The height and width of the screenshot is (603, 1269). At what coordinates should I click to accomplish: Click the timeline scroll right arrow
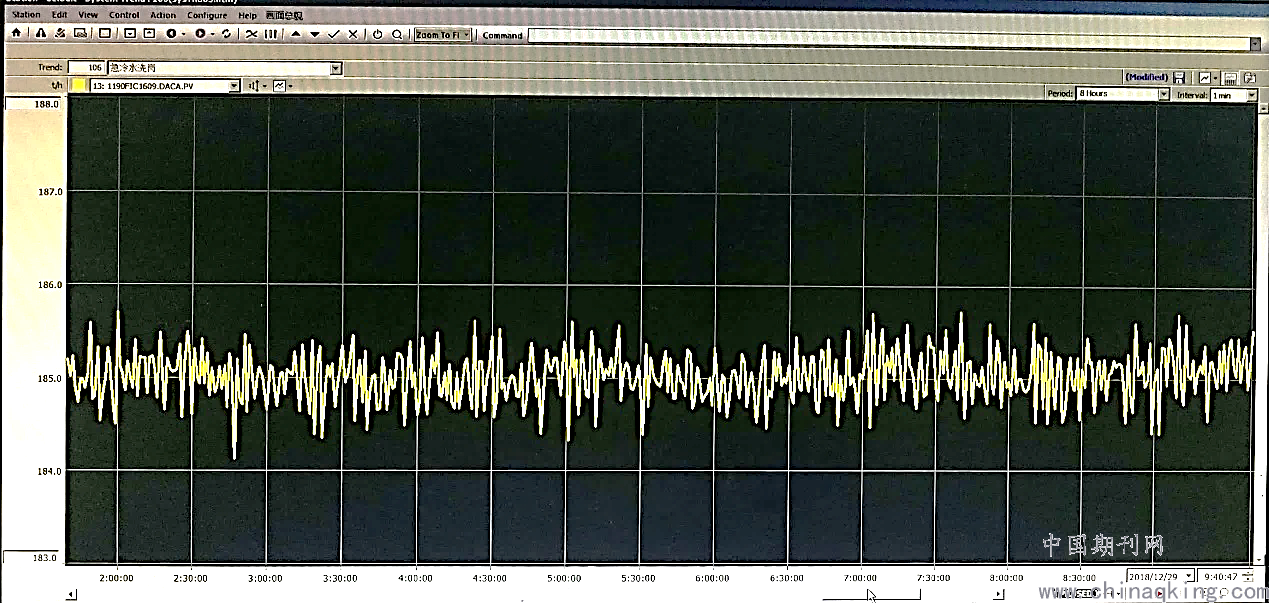[x=998, y=594]
